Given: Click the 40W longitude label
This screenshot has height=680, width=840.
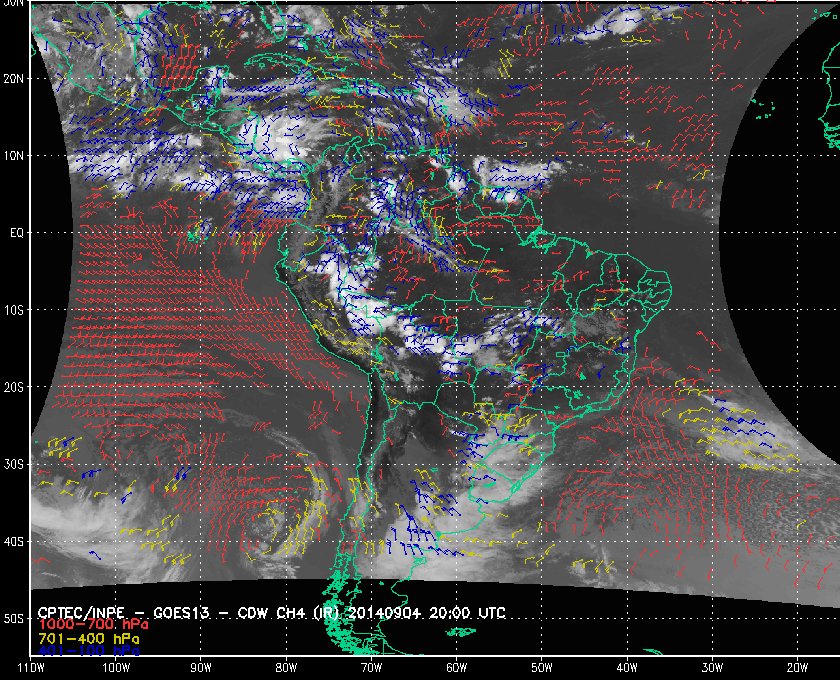Looking at the screenshot, I should click(627, 668).
